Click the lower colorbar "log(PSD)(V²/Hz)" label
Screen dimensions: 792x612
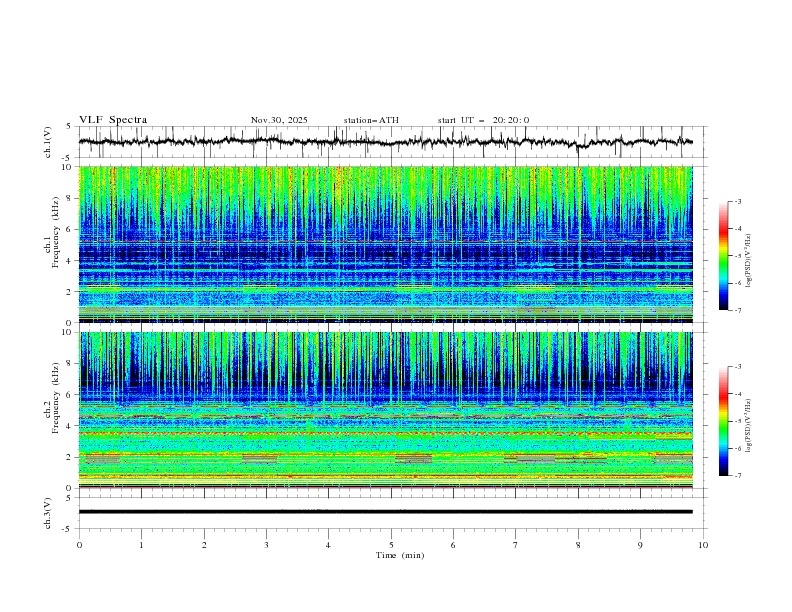pos(748,426)
